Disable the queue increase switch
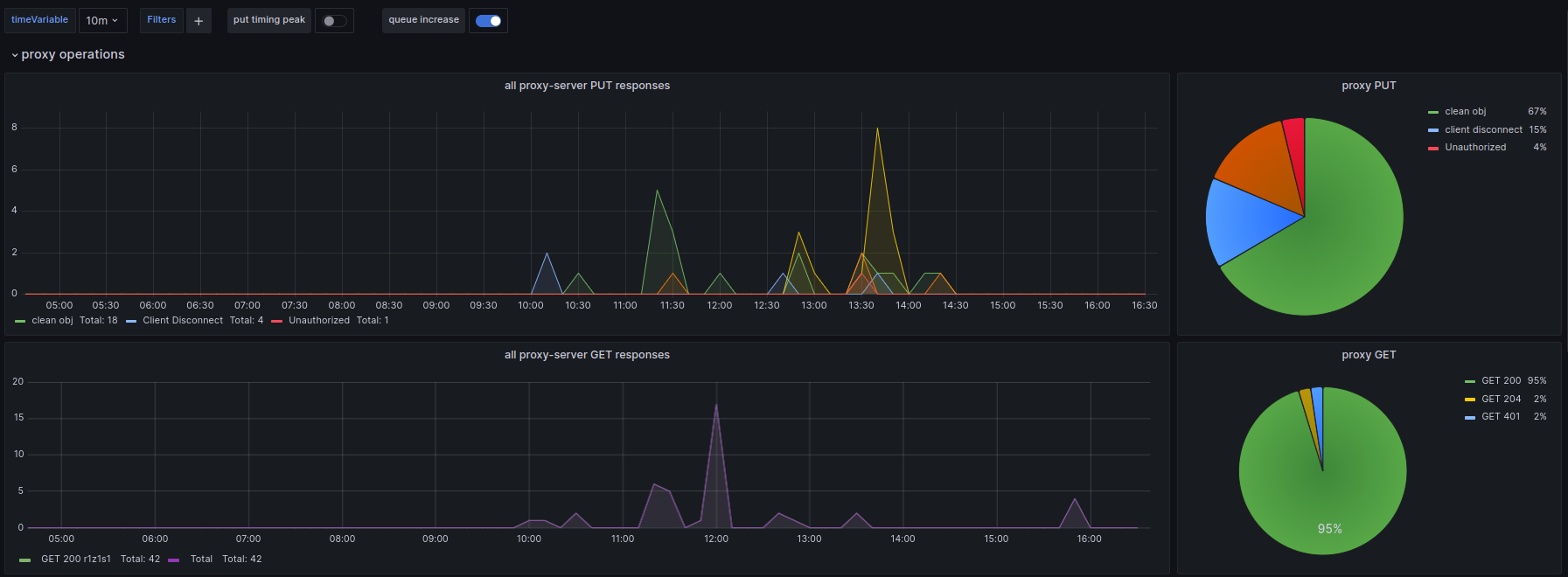Viewport: 1568px width, 577px height. [x=488, y=21]
